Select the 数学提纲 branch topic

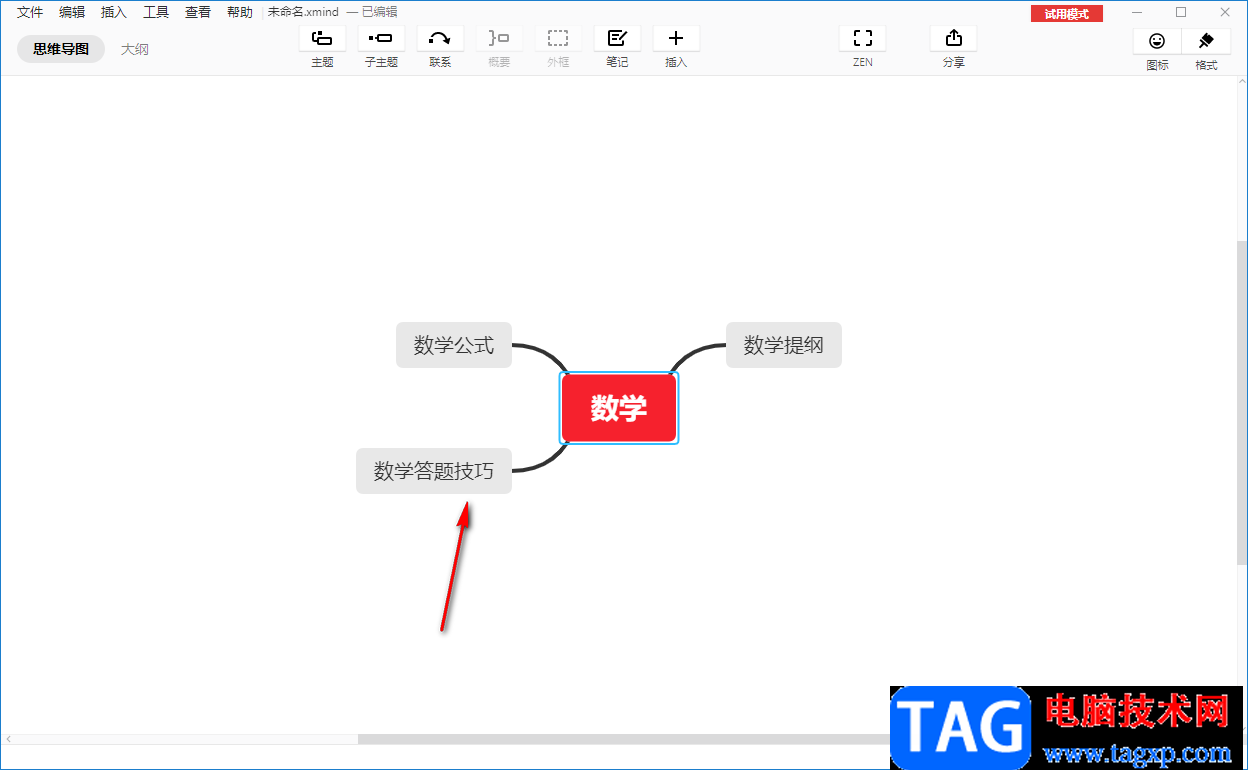click(x=784, y=345)
